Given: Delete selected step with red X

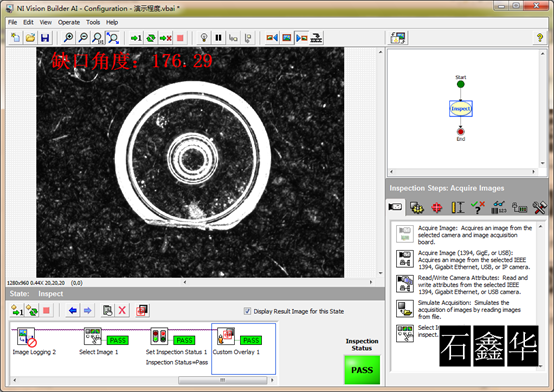Looking at the screenshot, I should coord(122,311).
